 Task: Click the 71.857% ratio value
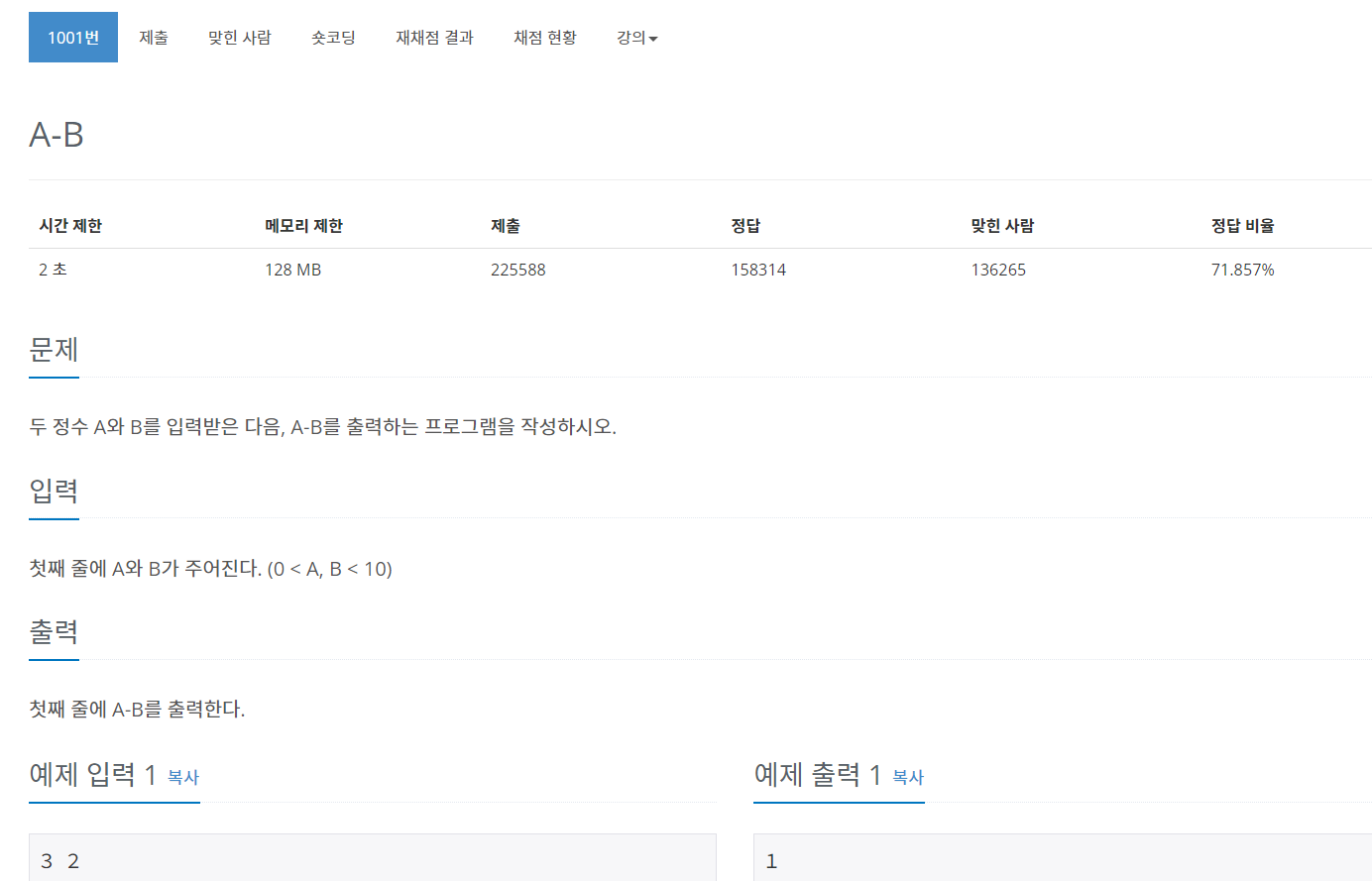click(x=1242, y=270)
